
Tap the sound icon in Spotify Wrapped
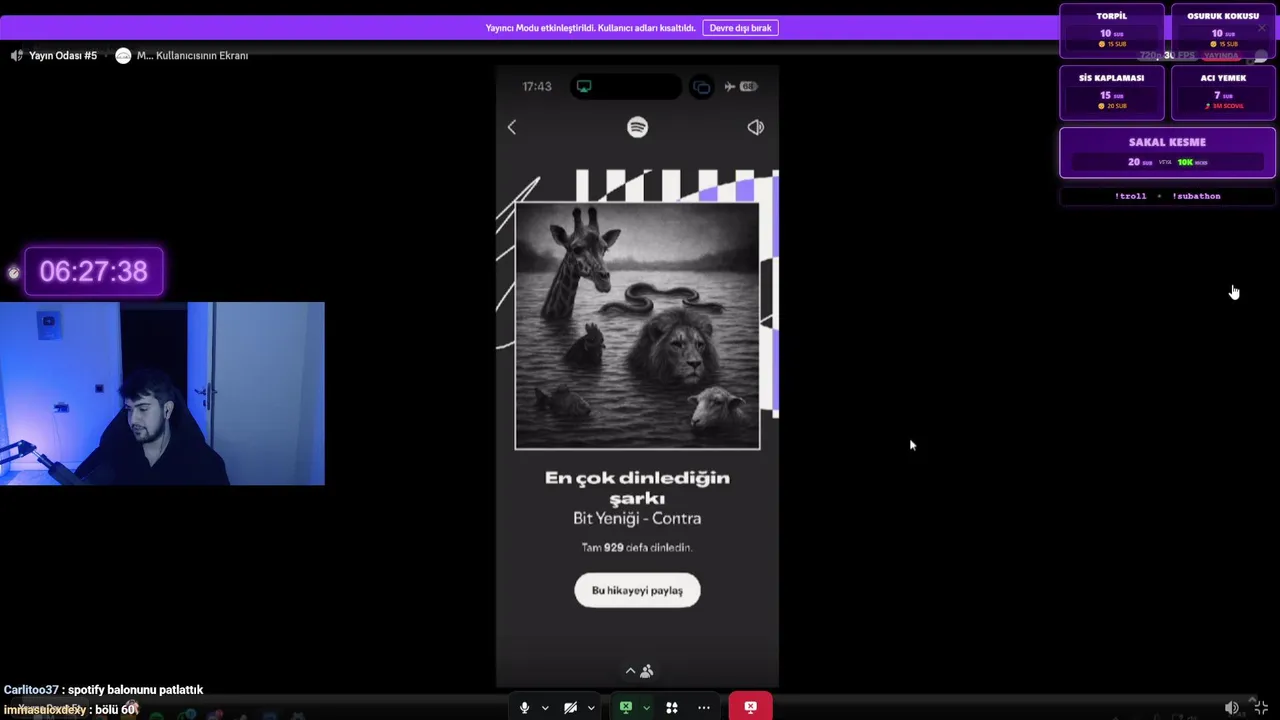click(x=755, y=127)
